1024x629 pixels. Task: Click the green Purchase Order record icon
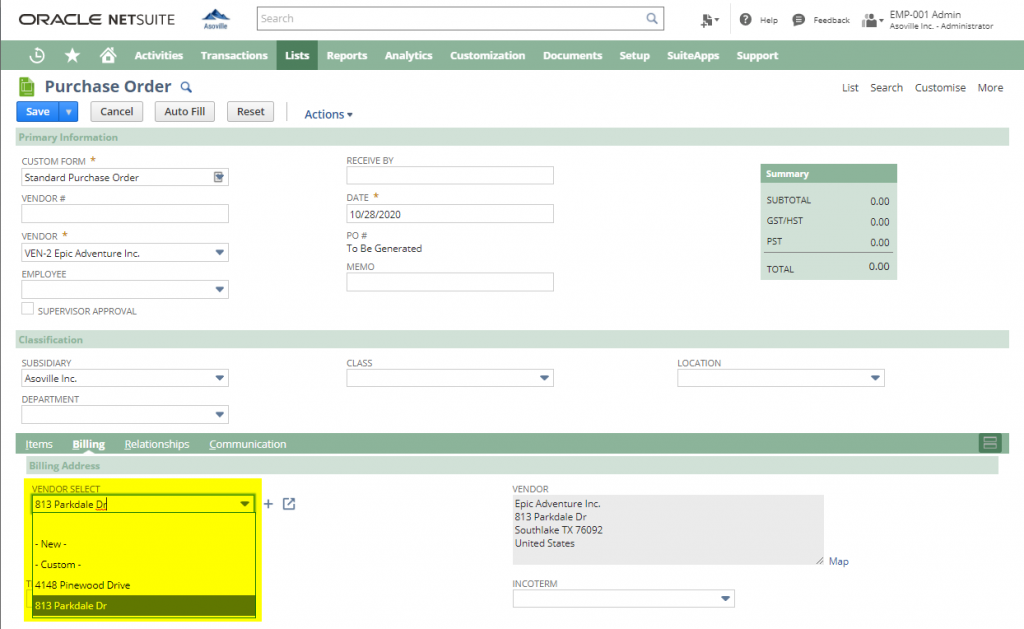click(27, 86)
